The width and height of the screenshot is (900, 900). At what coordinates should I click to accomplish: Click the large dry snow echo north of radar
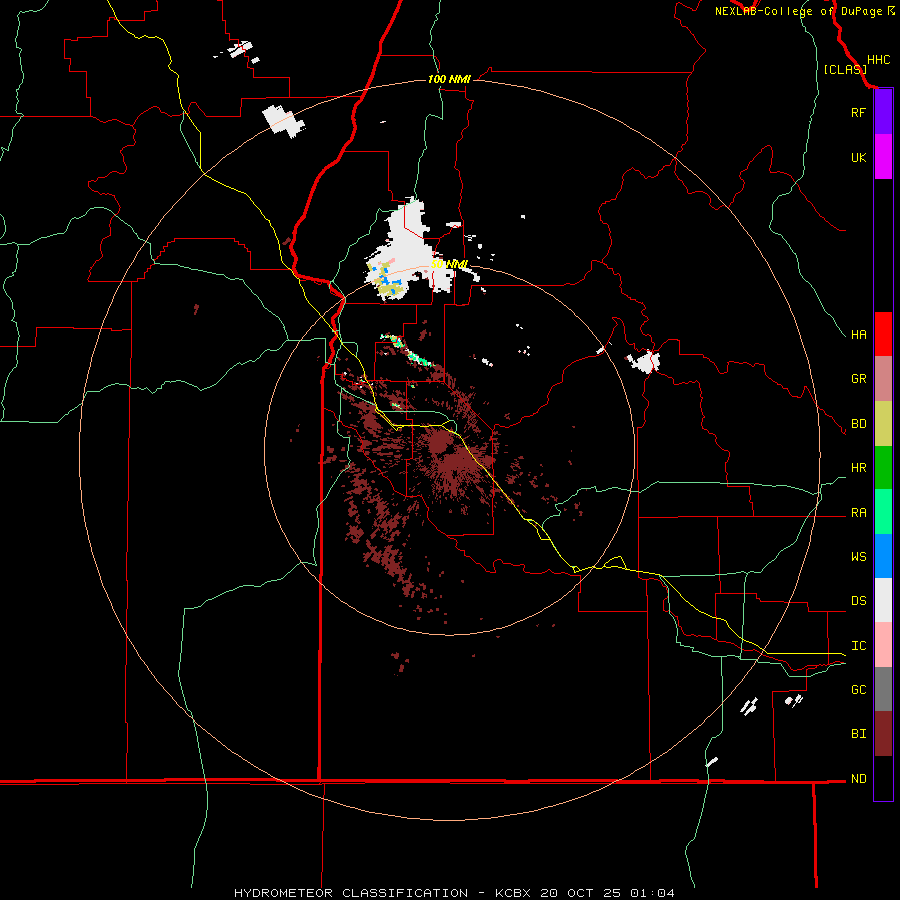click(x=409, y=247)
